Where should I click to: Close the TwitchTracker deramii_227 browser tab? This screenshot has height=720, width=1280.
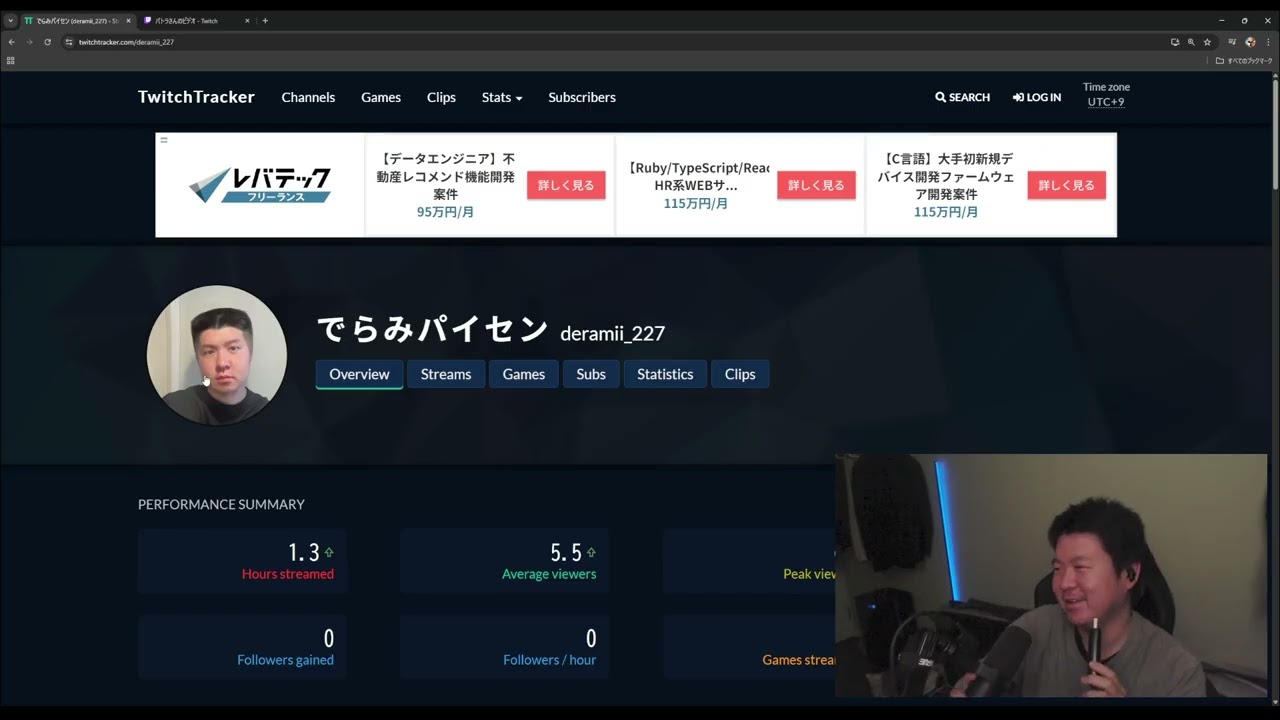tap(128, 20)
